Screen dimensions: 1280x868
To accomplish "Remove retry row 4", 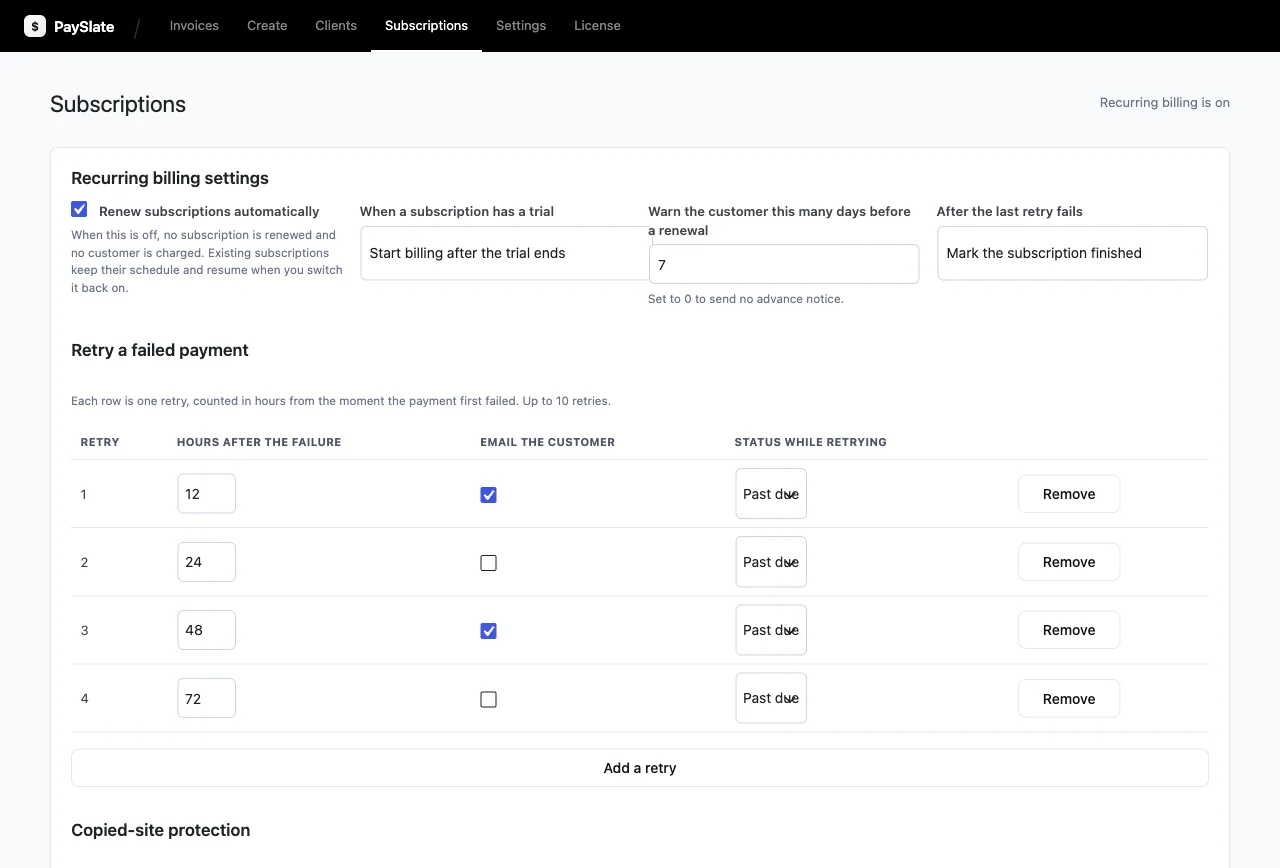I will click(x=1069, y=699).
